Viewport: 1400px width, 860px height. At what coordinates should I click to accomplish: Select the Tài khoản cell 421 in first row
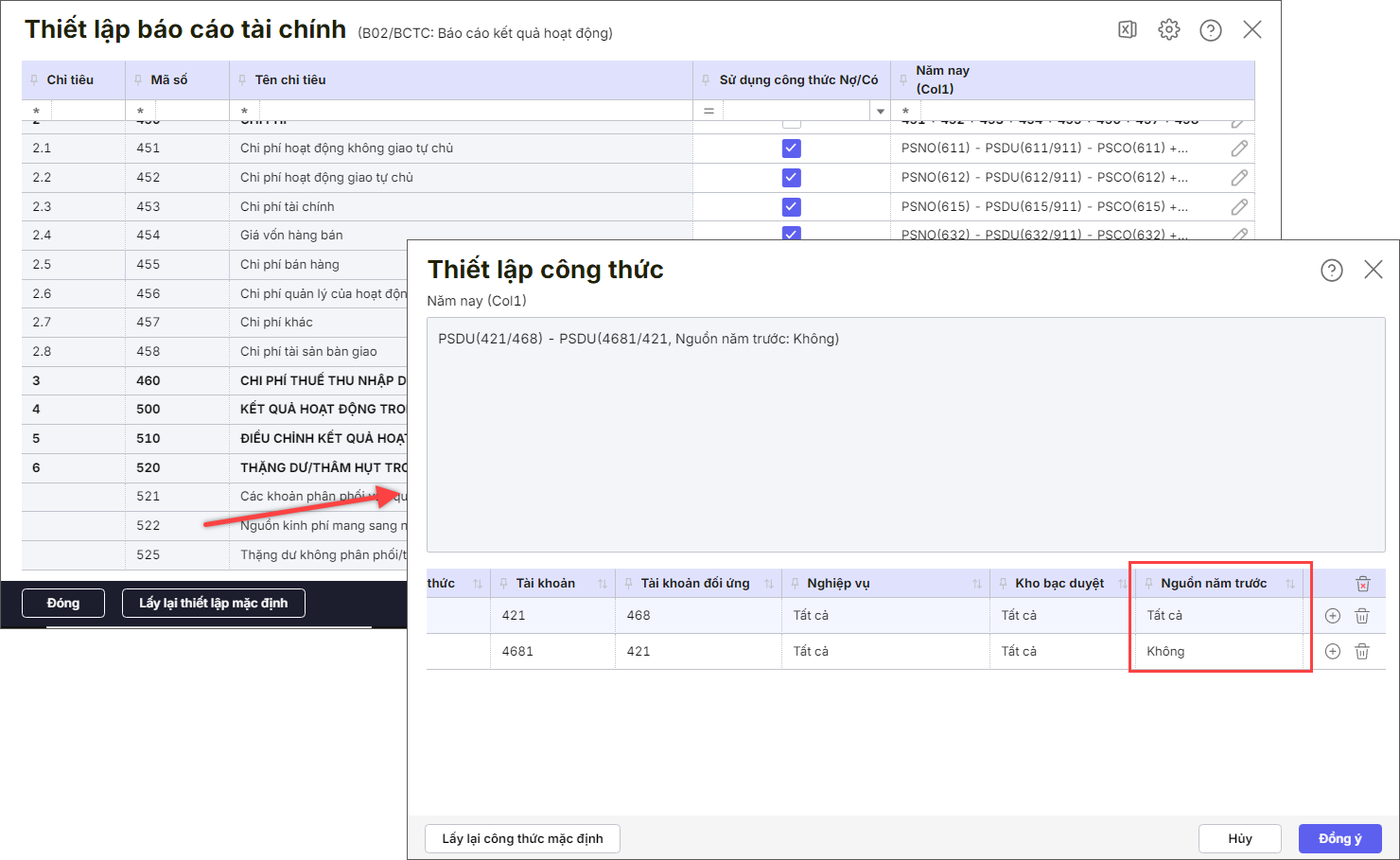pyautogui.click(x=552, y=616)
